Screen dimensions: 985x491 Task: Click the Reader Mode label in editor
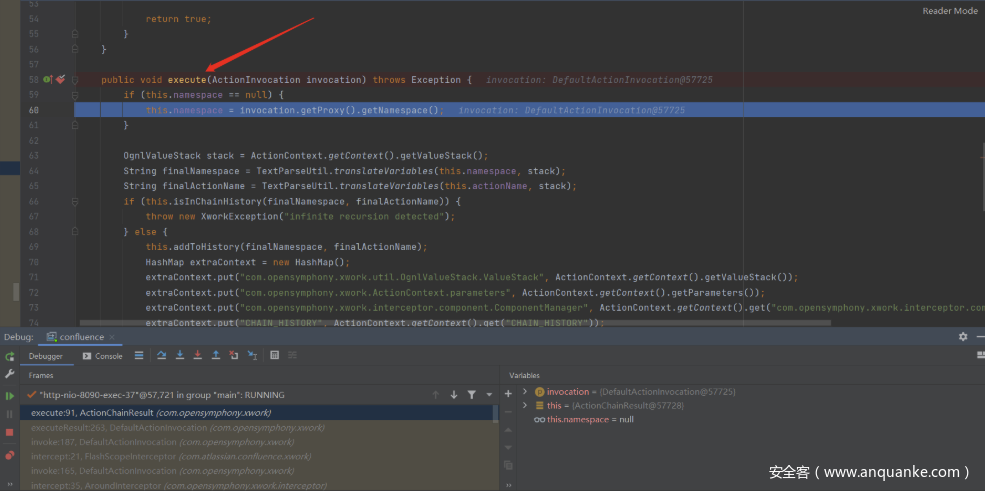[949, 11]
